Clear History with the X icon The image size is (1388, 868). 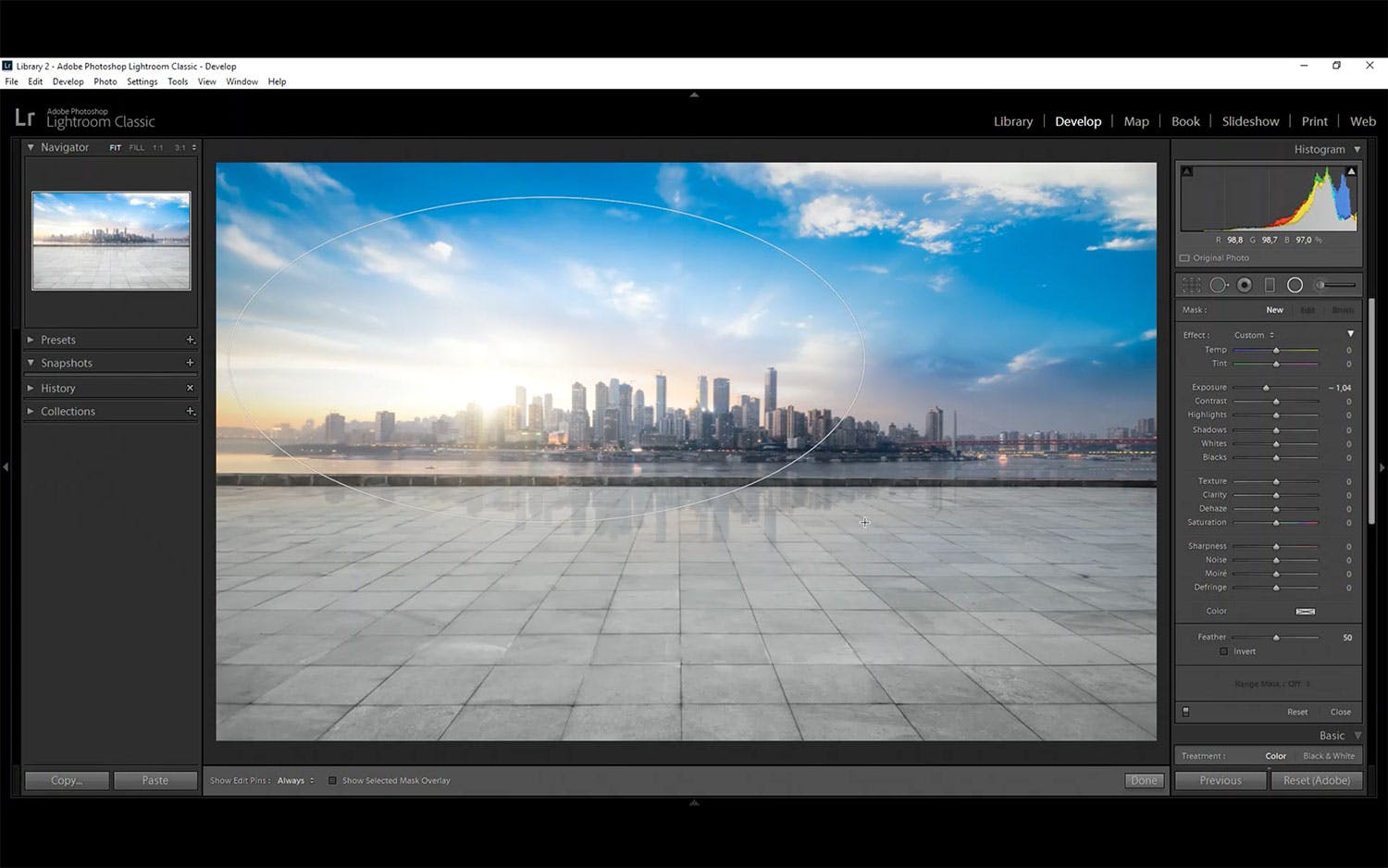pos(190,388)
